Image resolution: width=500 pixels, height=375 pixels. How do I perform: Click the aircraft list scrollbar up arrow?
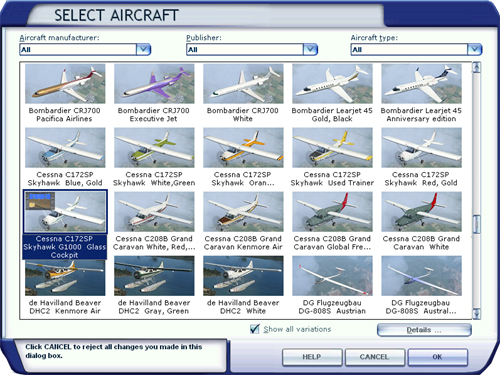pos(476,67)
